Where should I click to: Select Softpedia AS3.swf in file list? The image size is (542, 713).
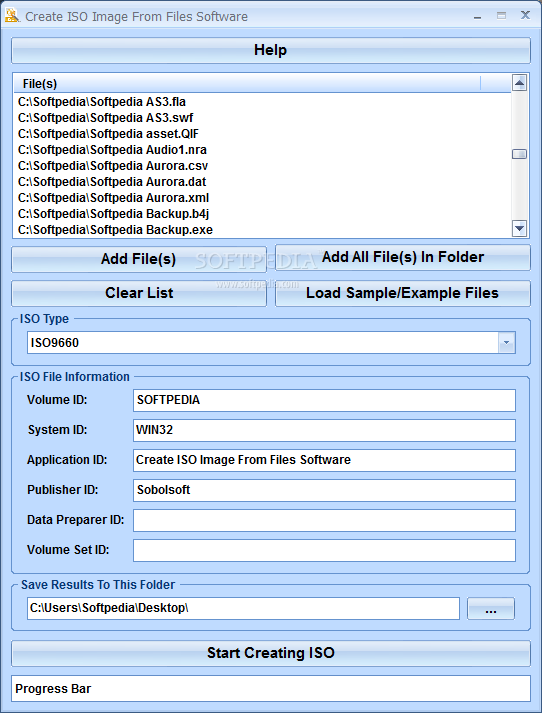pyautogui.click(x=263, y=118)
